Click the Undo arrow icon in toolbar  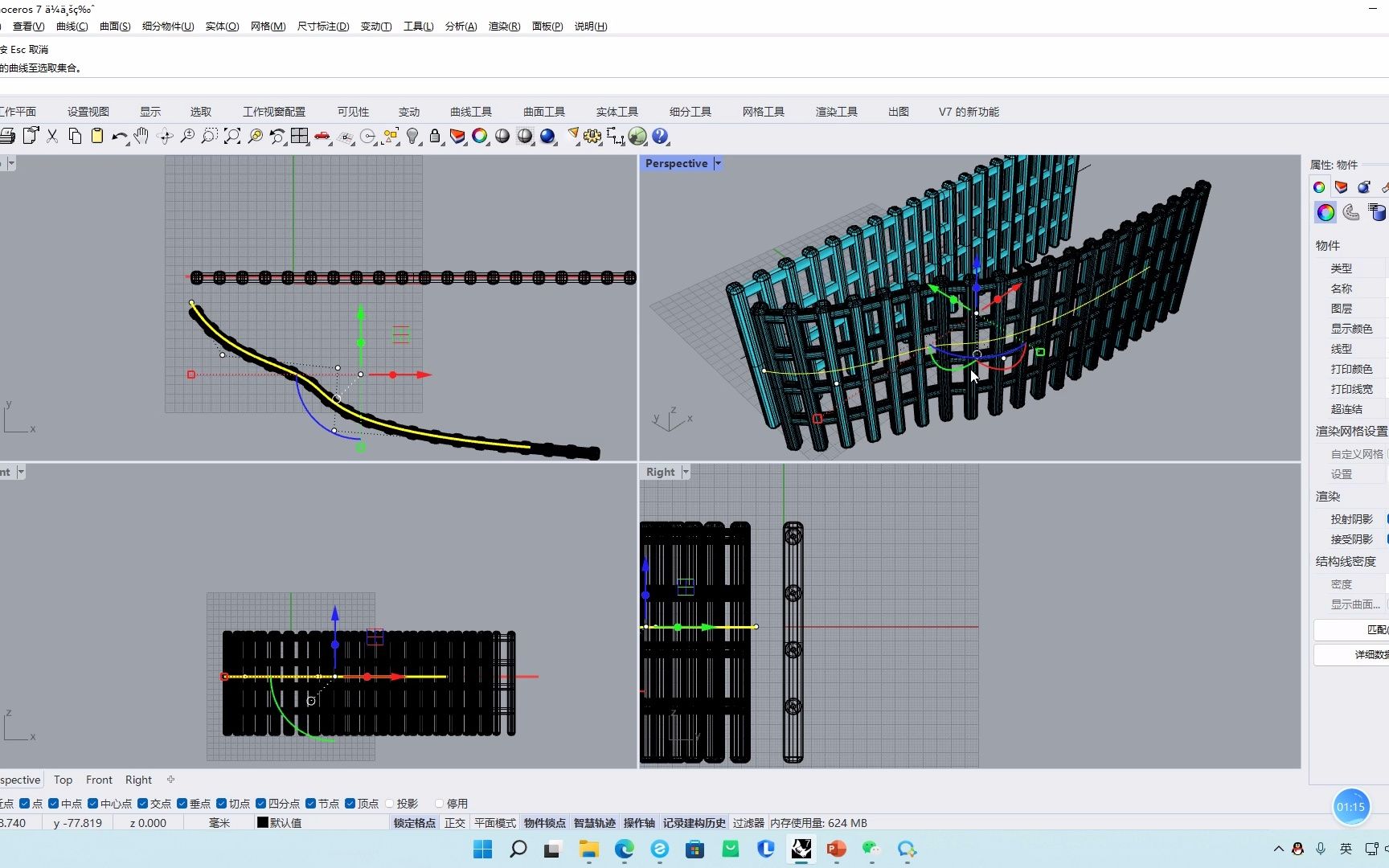click(x=119, y=137)
